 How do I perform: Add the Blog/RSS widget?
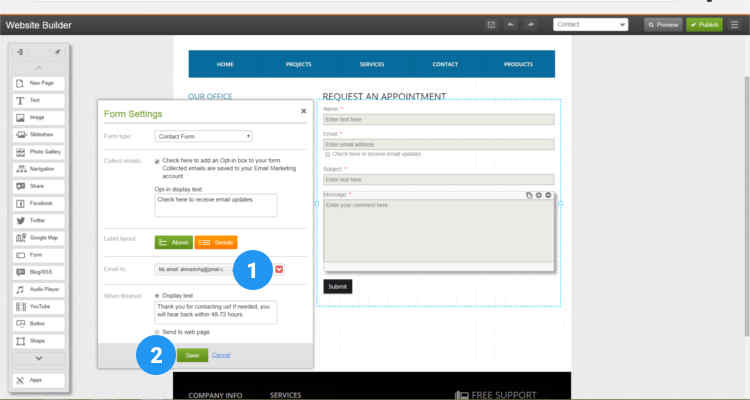pos(39,272)
